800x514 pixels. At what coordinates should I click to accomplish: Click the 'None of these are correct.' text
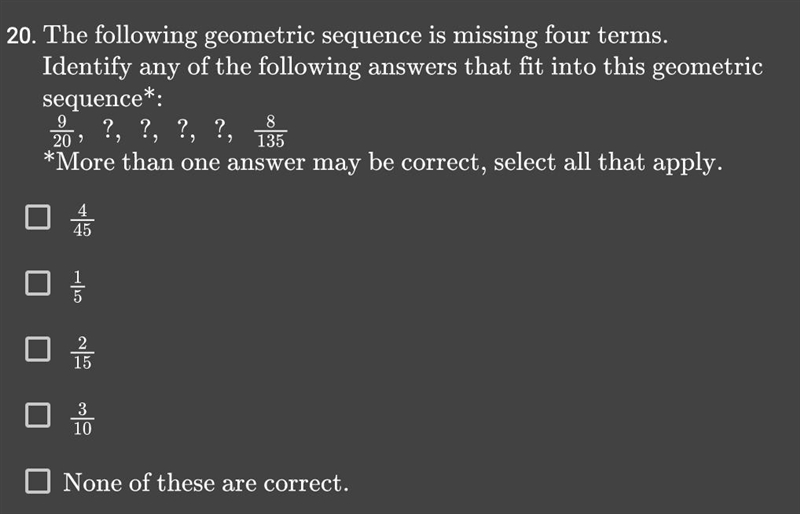(x=206, y=482)
